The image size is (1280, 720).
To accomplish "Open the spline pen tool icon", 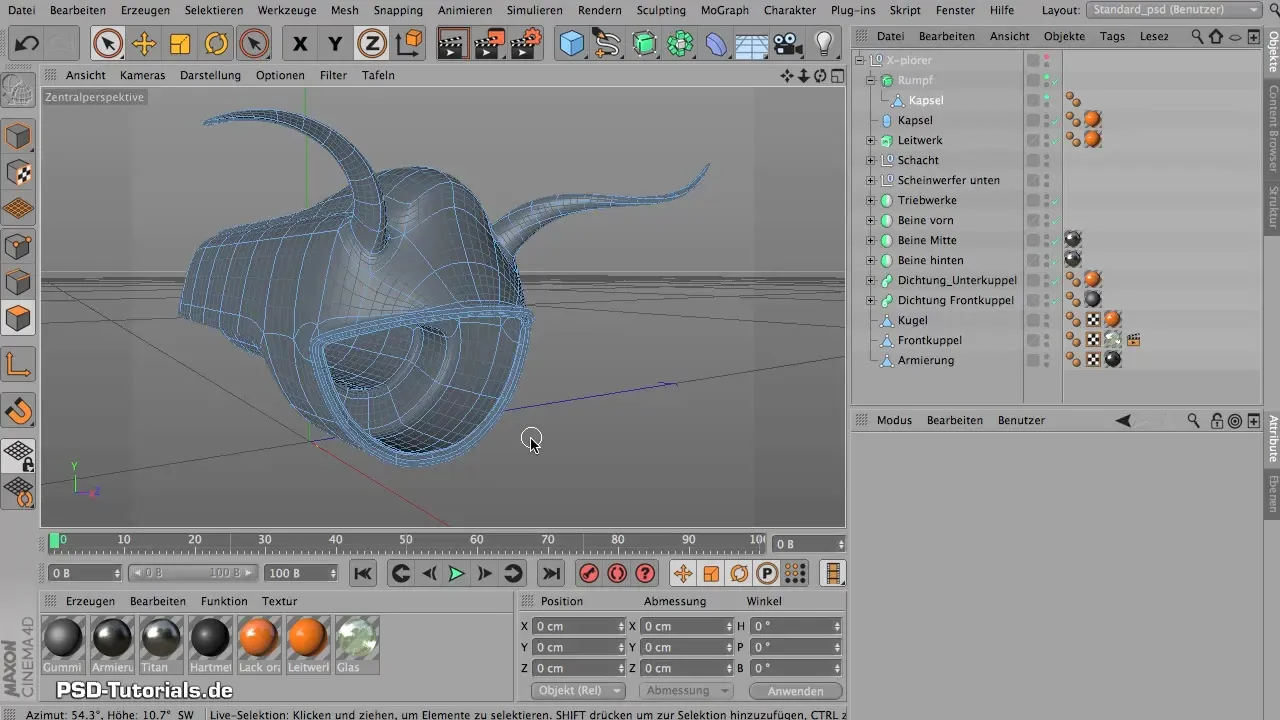I will click(x=607, y=44).
